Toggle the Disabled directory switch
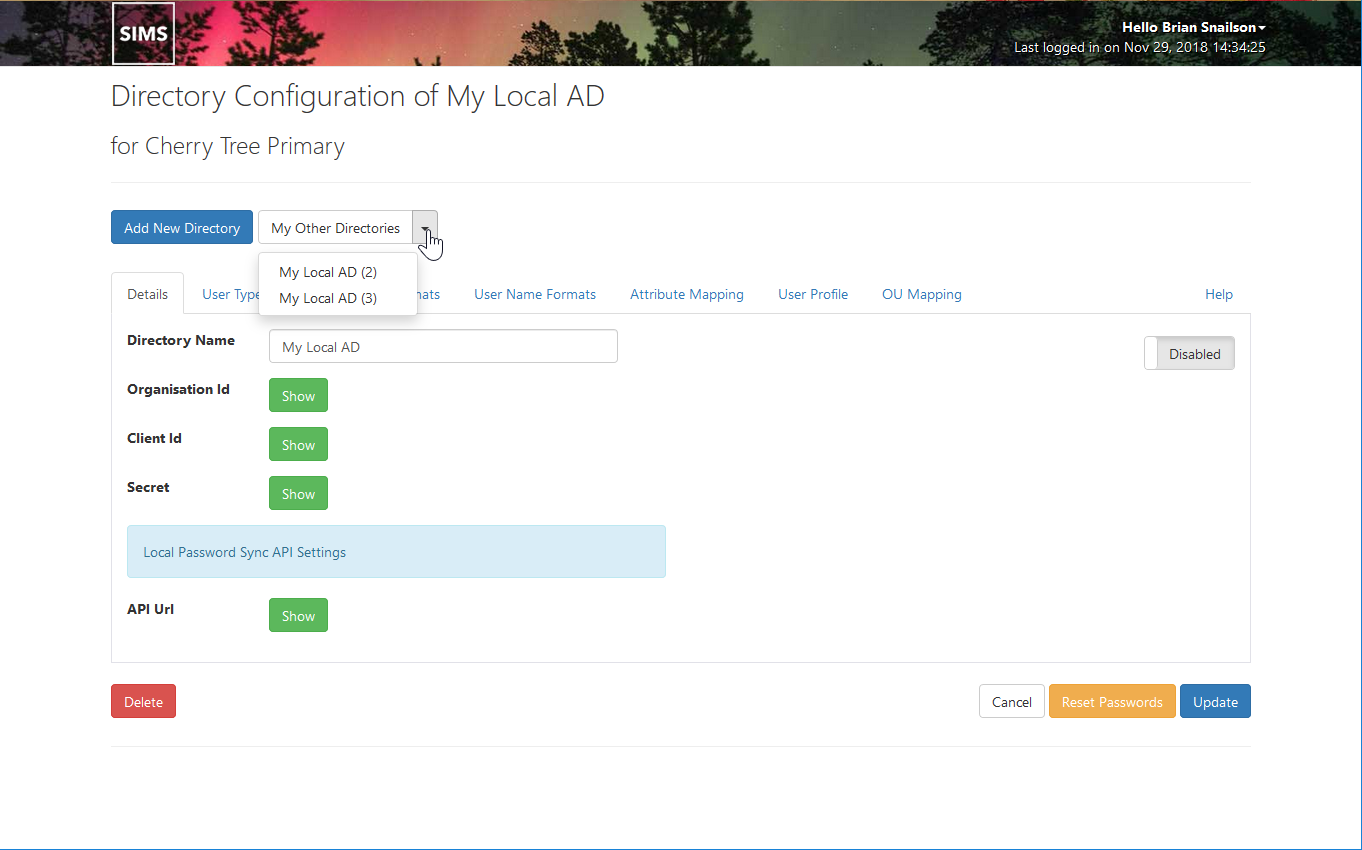 [1189, 353]
